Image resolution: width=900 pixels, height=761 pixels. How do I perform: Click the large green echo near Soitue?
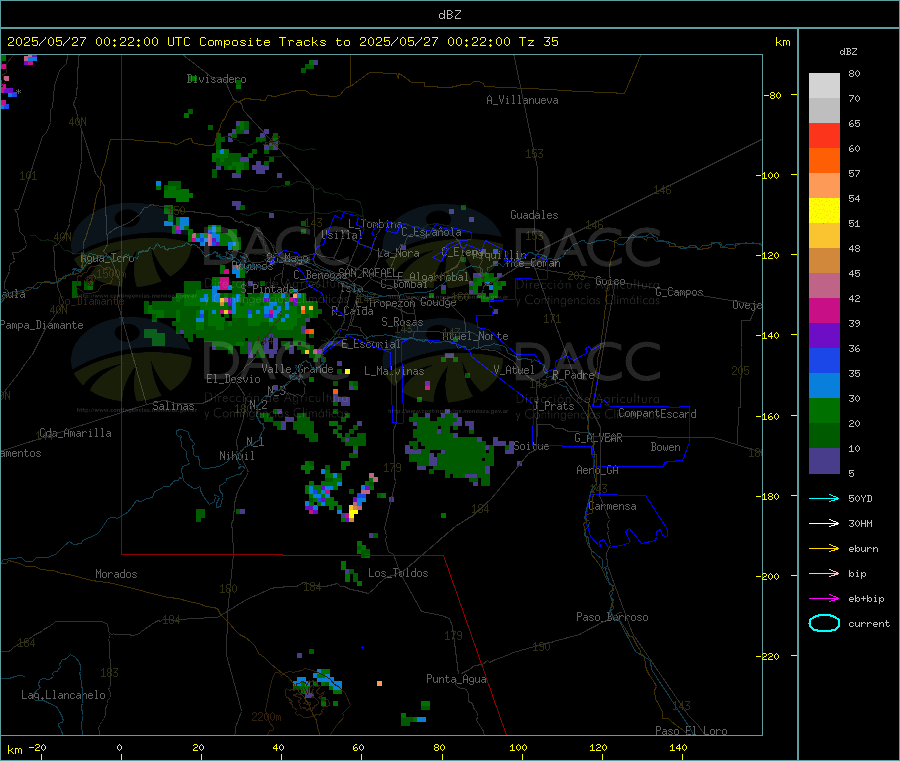[x=451, y=448]
